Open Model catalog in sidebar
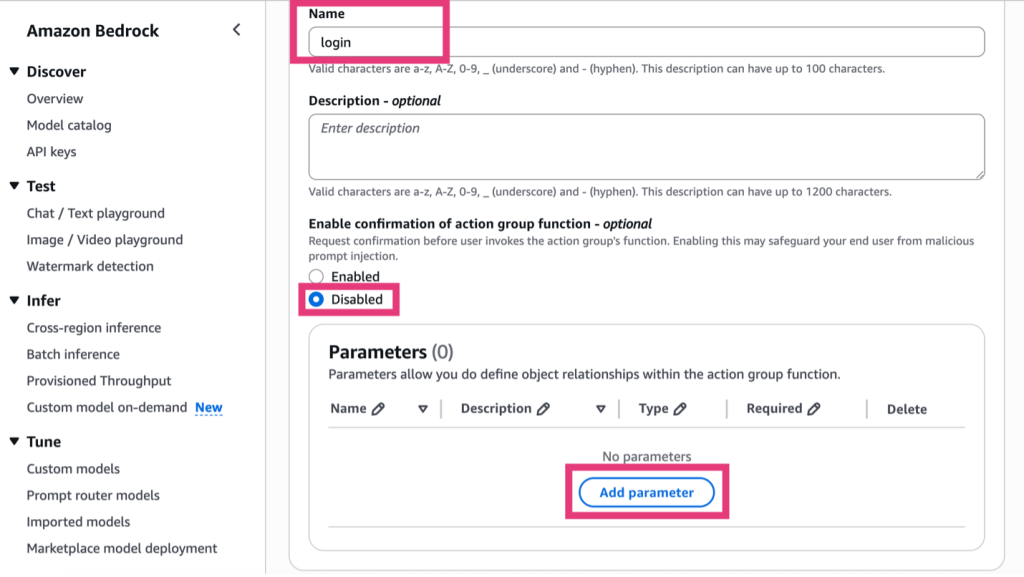 tap(69, 125)
